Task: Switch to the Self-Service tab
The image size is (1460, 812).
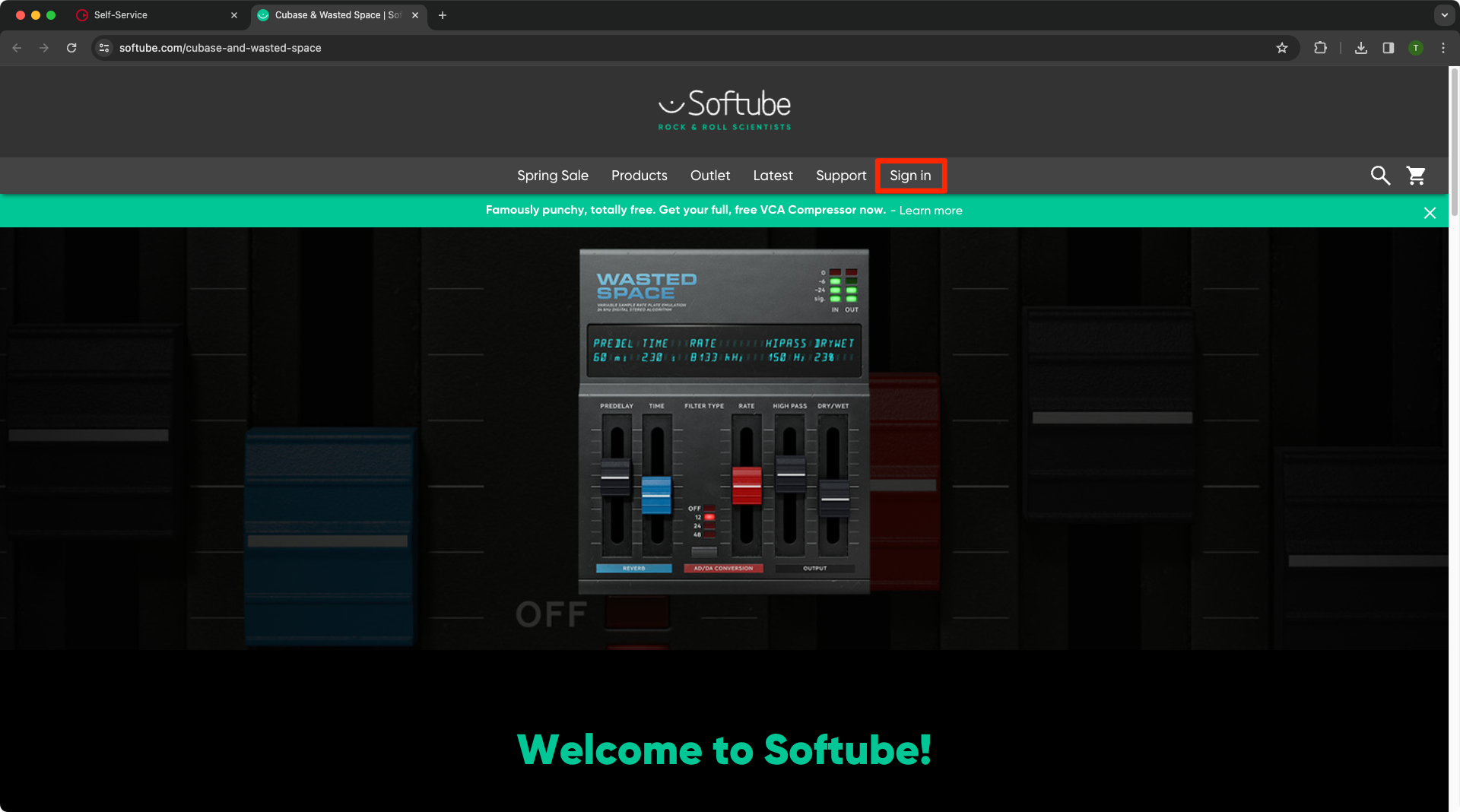Action: (159, 15)
